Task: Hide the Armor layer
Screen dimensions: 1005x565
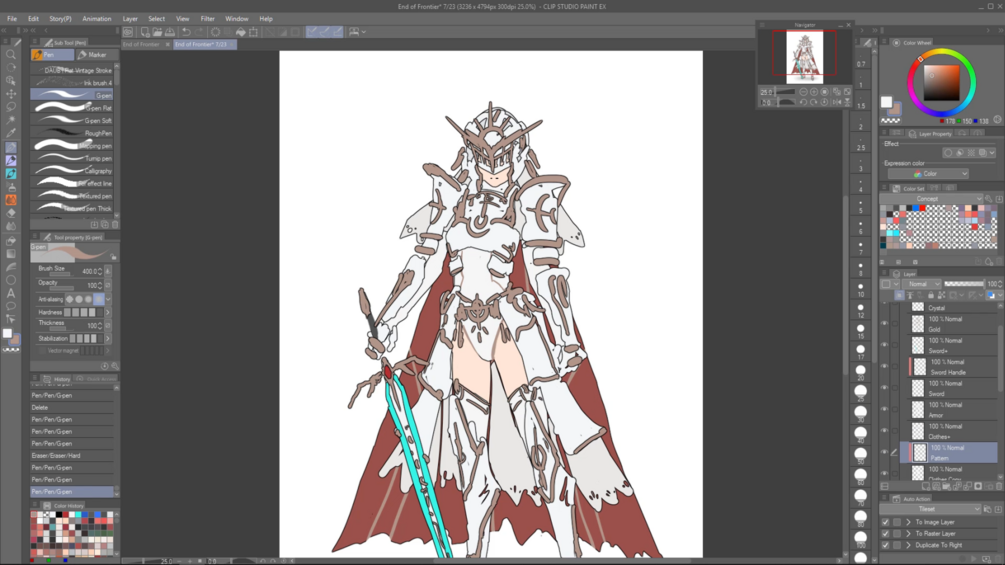Action: click(x=885, y=409)
